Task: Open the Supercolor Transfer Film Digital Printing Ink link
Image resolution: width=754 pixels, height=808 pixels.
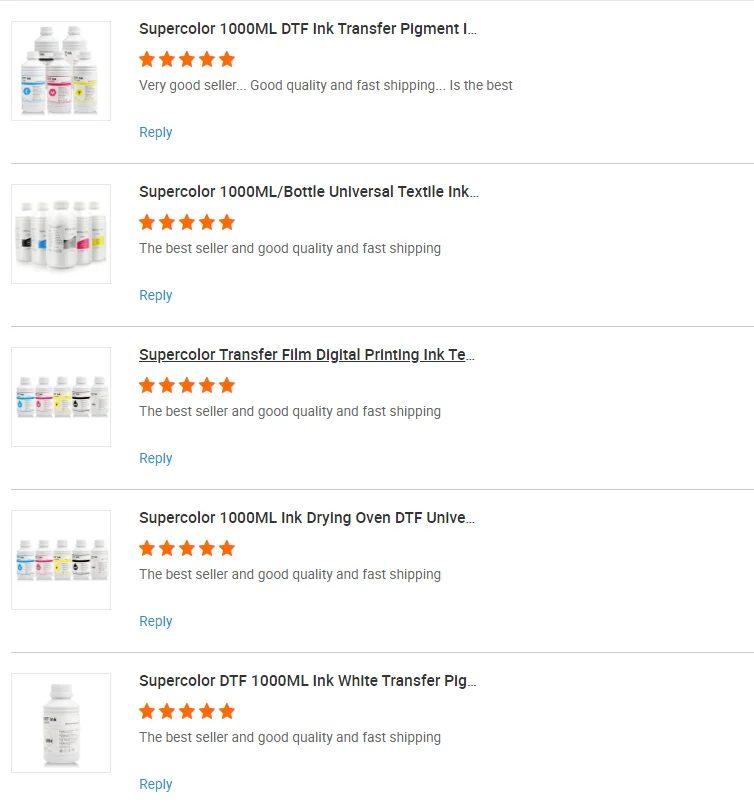Action: (x=307, y=355)
